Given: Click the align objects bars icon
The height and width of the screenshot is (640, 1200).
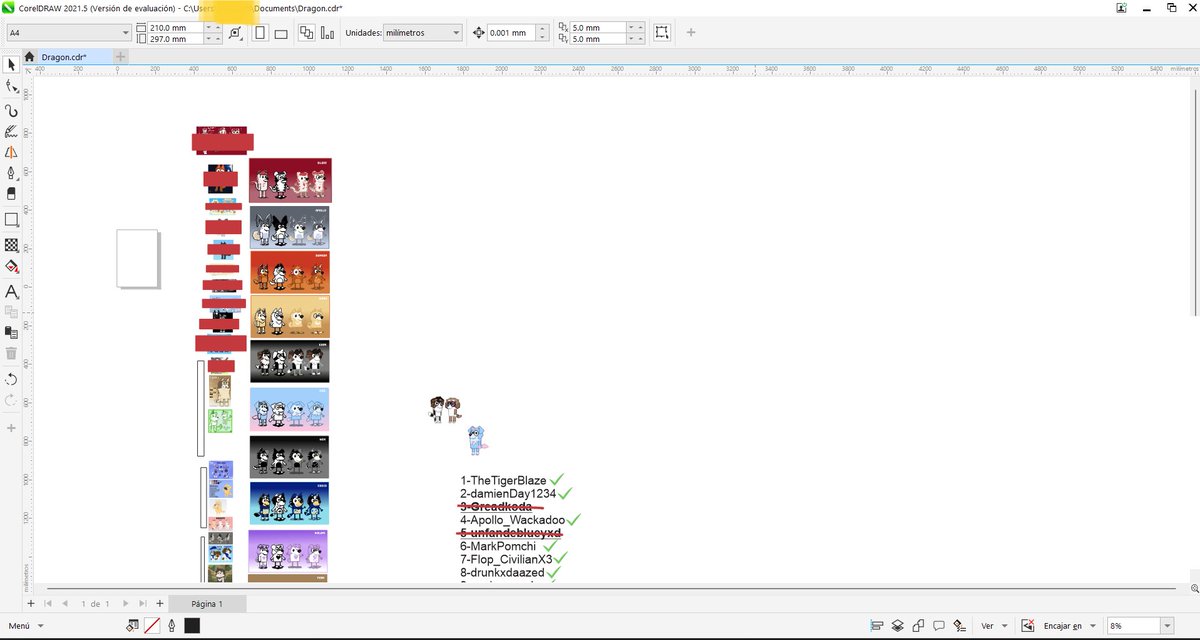Looking at the screenshot, I should [327, 32].
